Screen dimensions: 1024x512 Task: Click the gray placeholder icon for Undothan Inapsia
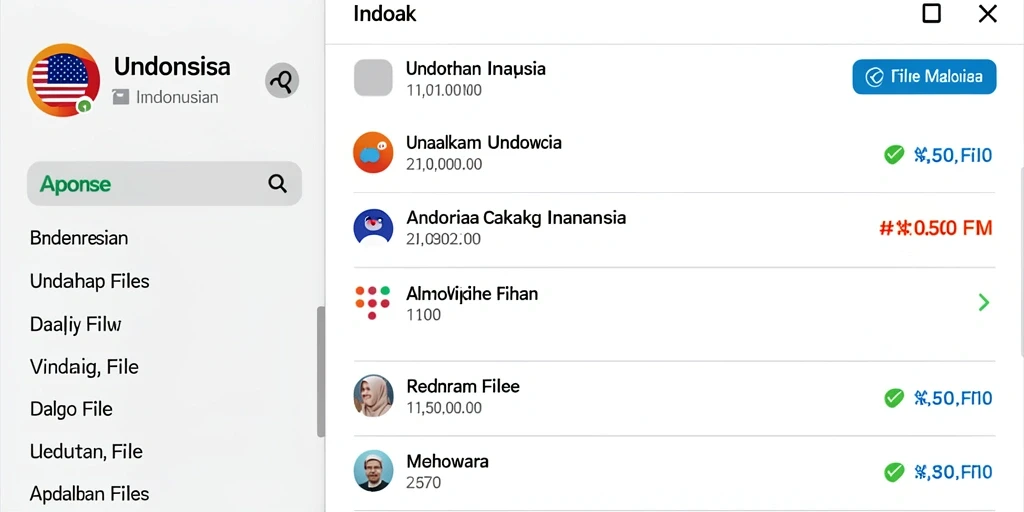[373, 78]
